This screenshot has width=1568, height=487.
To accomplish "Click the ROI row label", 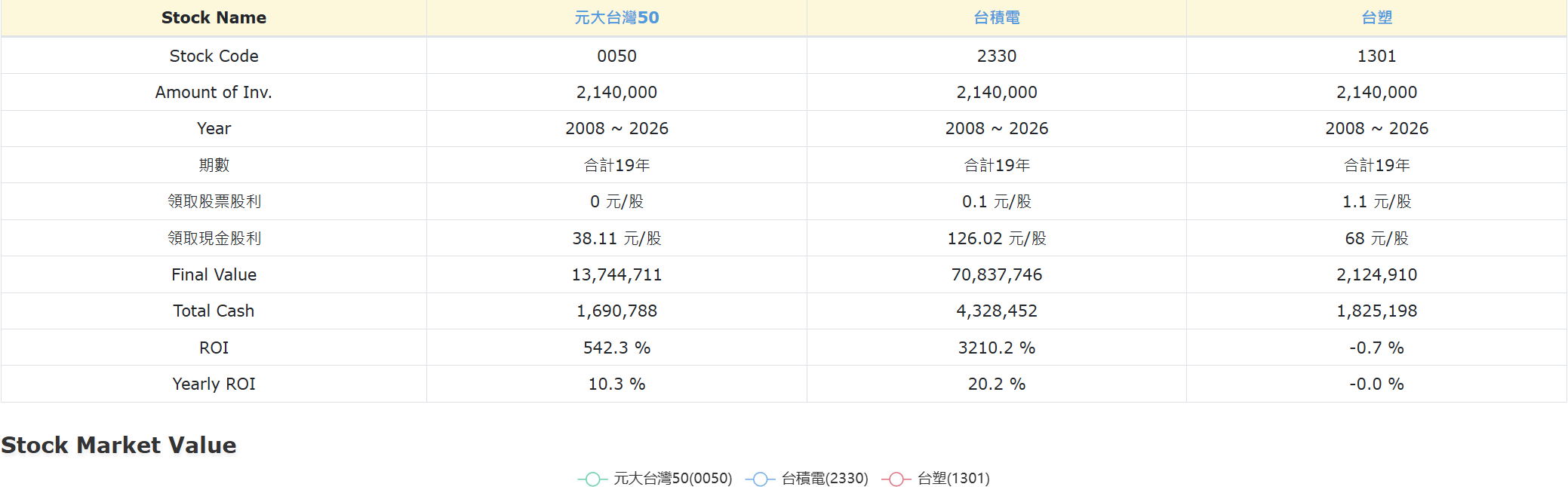I will pyautogui.click(x=214, y=348).
